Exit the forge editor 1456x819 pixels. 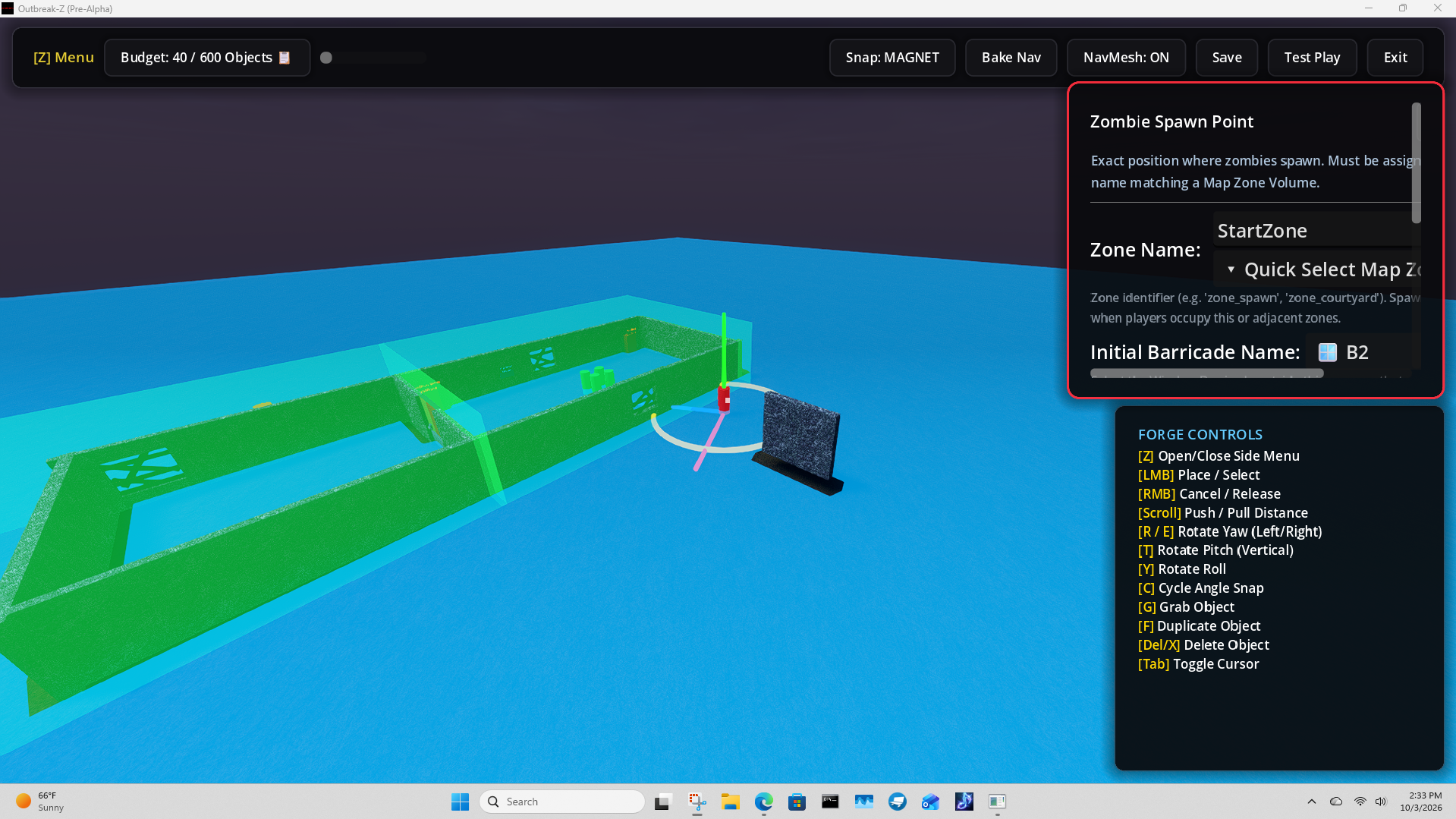[x=1395, y=58]
